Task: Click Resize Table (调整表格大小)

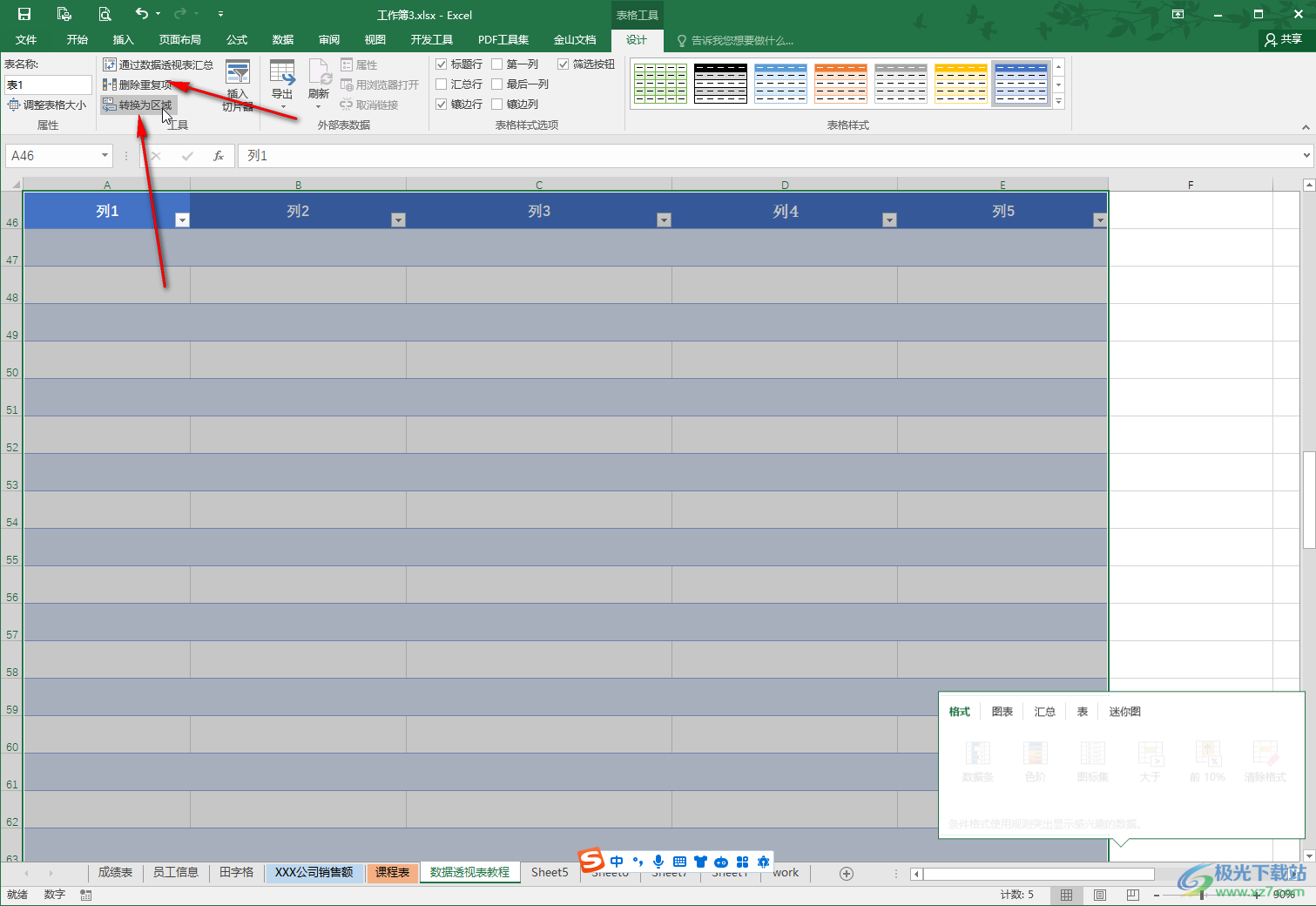Action: pyautogui.click(x=48, y=105)
